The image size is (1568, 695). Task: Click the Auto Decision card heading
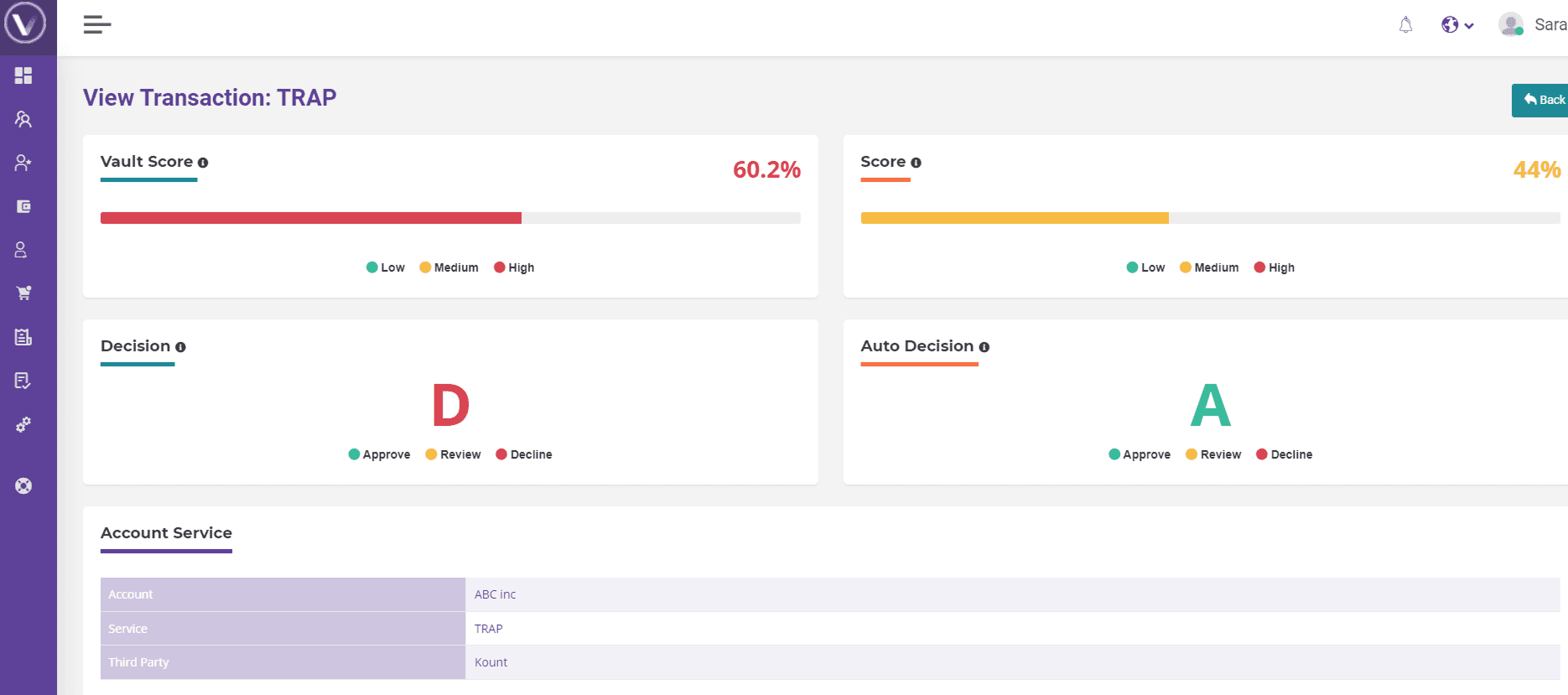tap(917, 346)
